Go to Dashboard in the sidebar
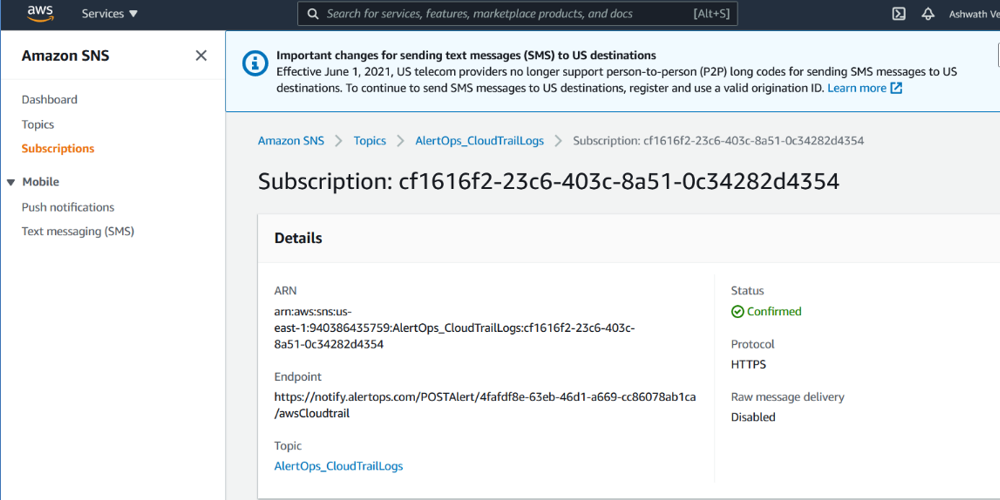This screenshot has width=1000, height=500. (x=49, y=100)
